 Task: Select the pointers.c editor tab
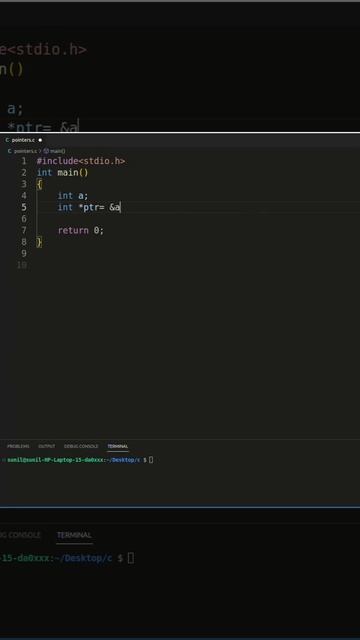click(x=23, y=140)
